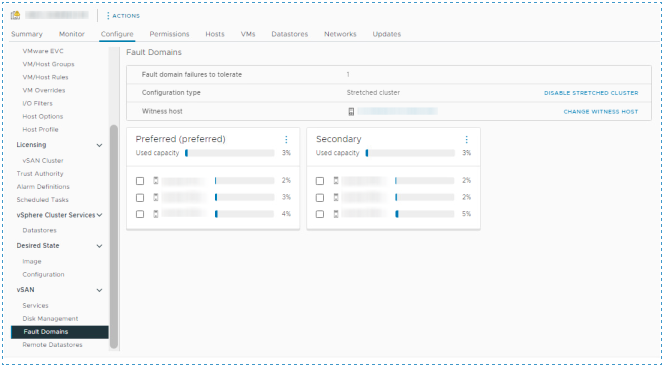Switch to the Monitor tab
The width and height of the screenshot is (667, 368).
click(x=72, y=34)
